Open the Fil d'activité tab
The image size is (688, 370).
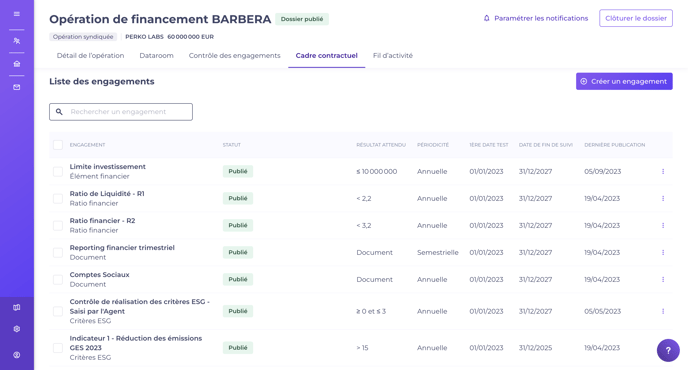tap(393, 56)
